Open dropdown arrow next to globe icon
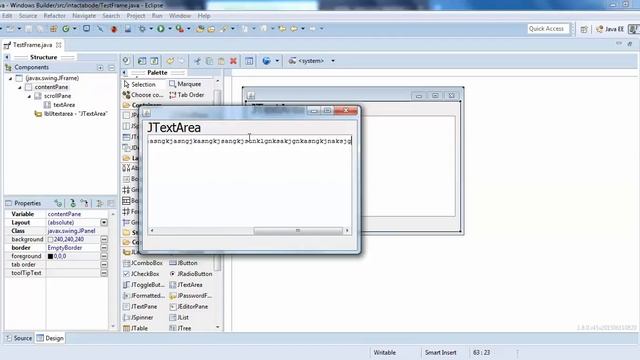Viewport: 640px width, 360px height. 277,61
